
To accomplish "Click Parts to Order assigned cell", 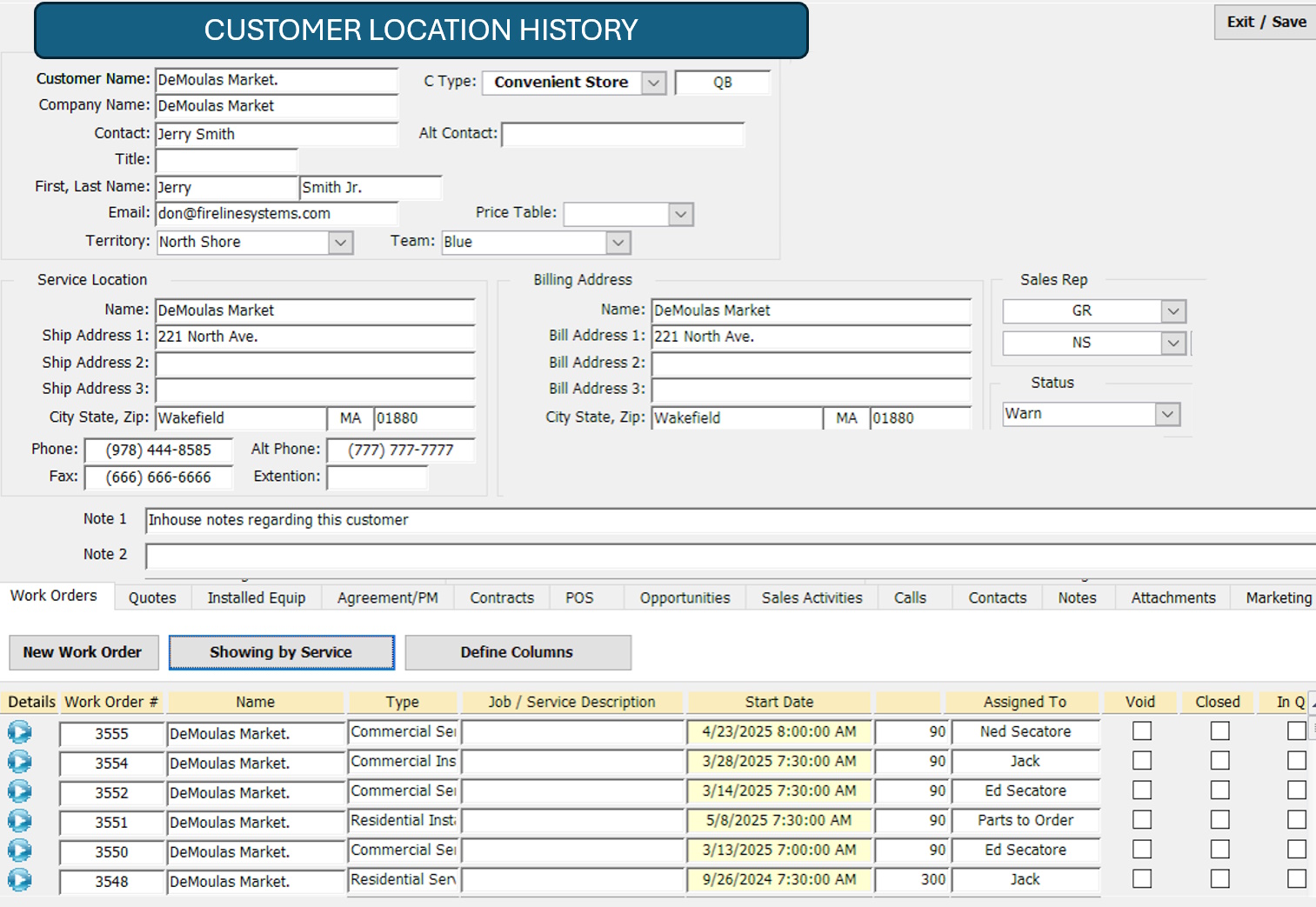I will coord(1025,821).
